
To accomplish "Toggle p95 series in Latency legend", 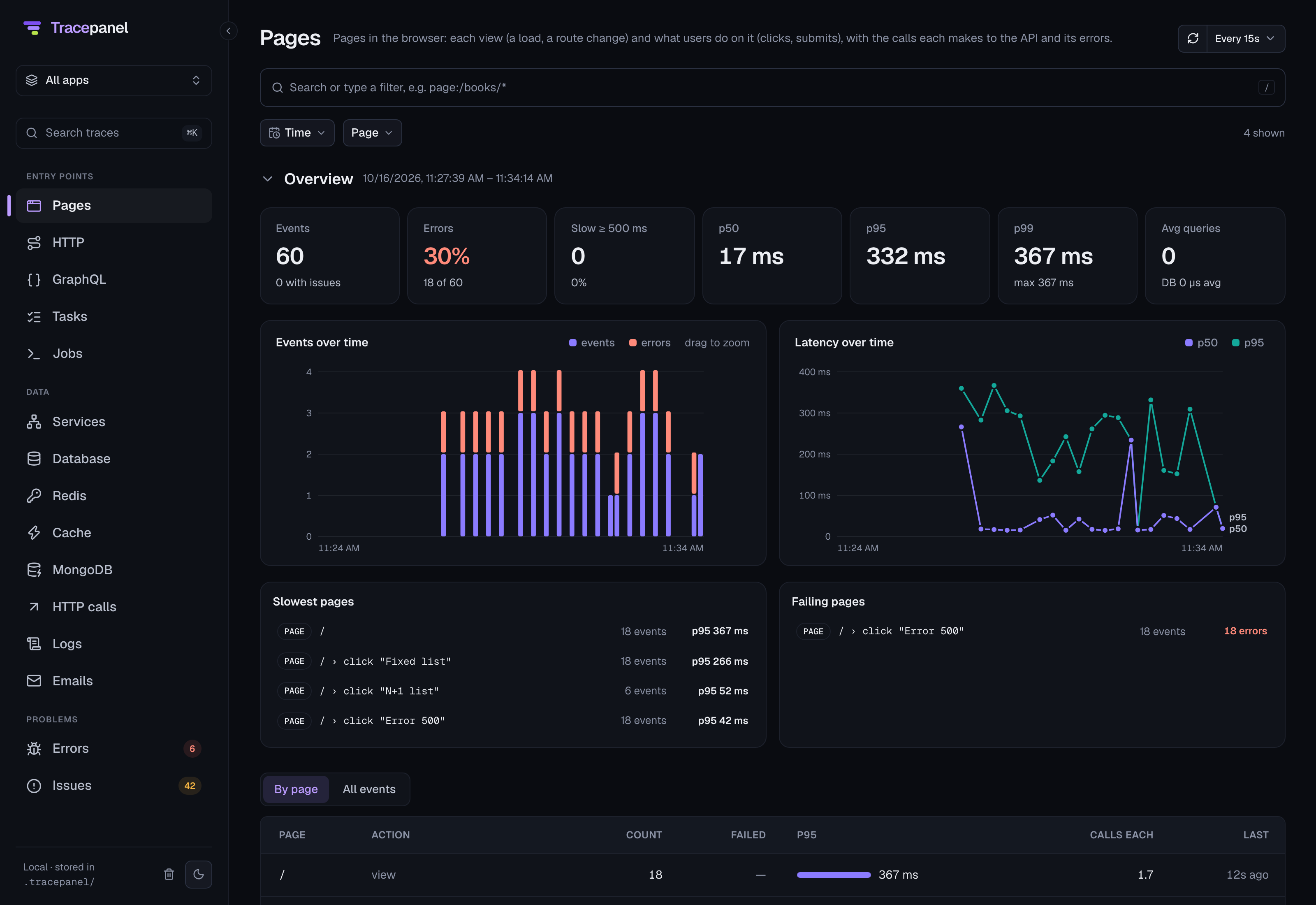I will (x=1248, y=343).
